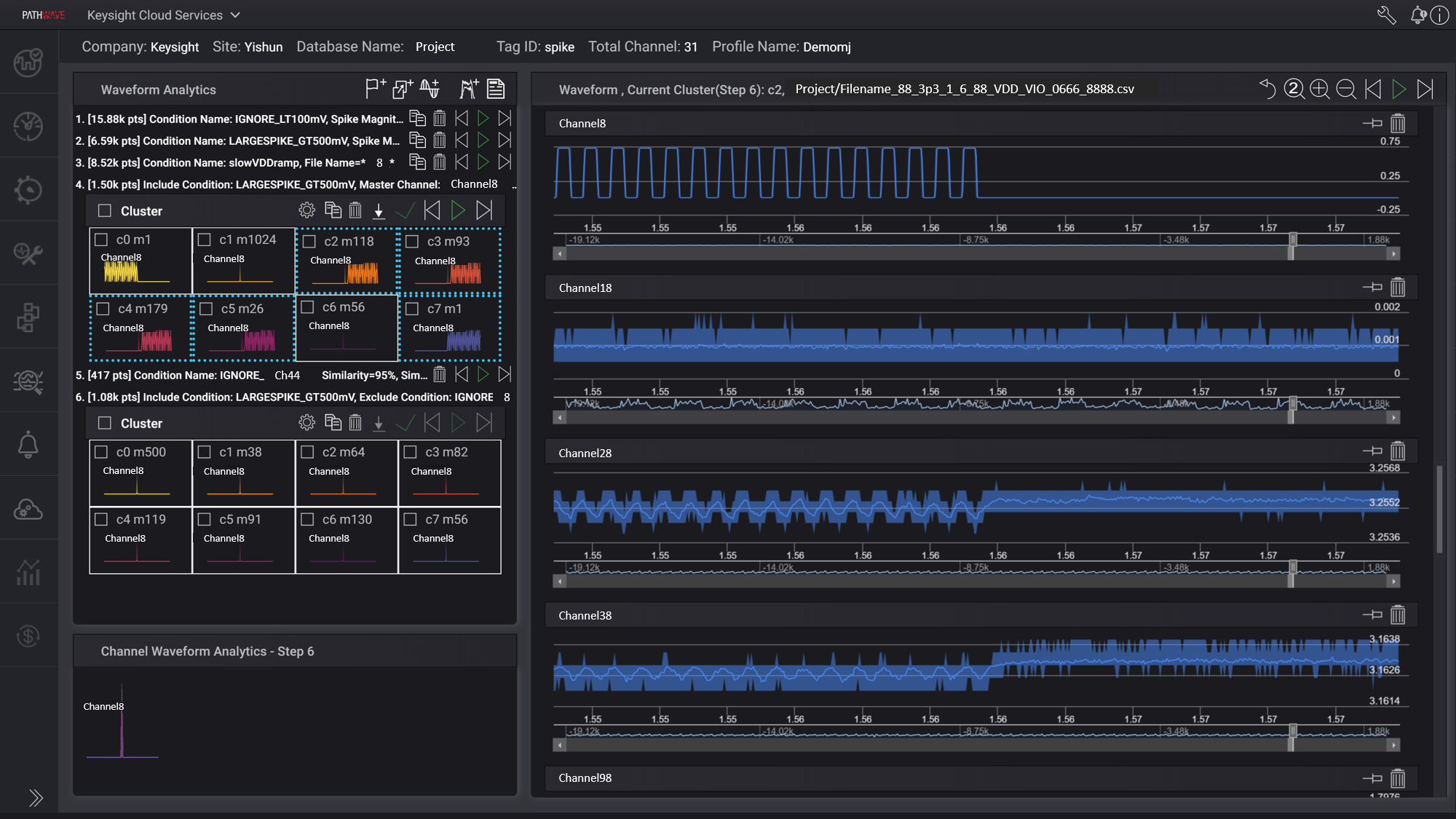Screen dimensions: 1456x819
Task: Click the undo arrow icon on the Waveform panel
Action: [x=1267, y=89]
